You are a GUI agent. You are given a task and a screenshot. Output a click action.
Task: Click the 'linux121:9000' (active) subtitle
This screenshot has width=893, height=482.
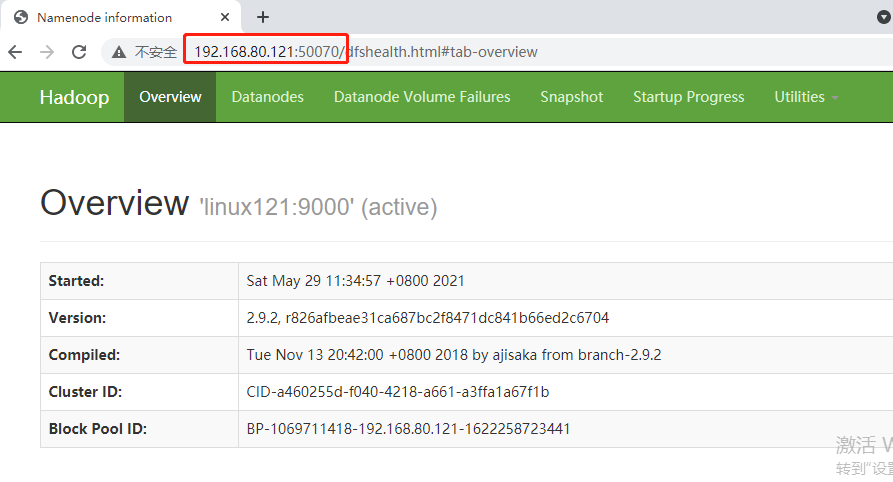[318, 207]
